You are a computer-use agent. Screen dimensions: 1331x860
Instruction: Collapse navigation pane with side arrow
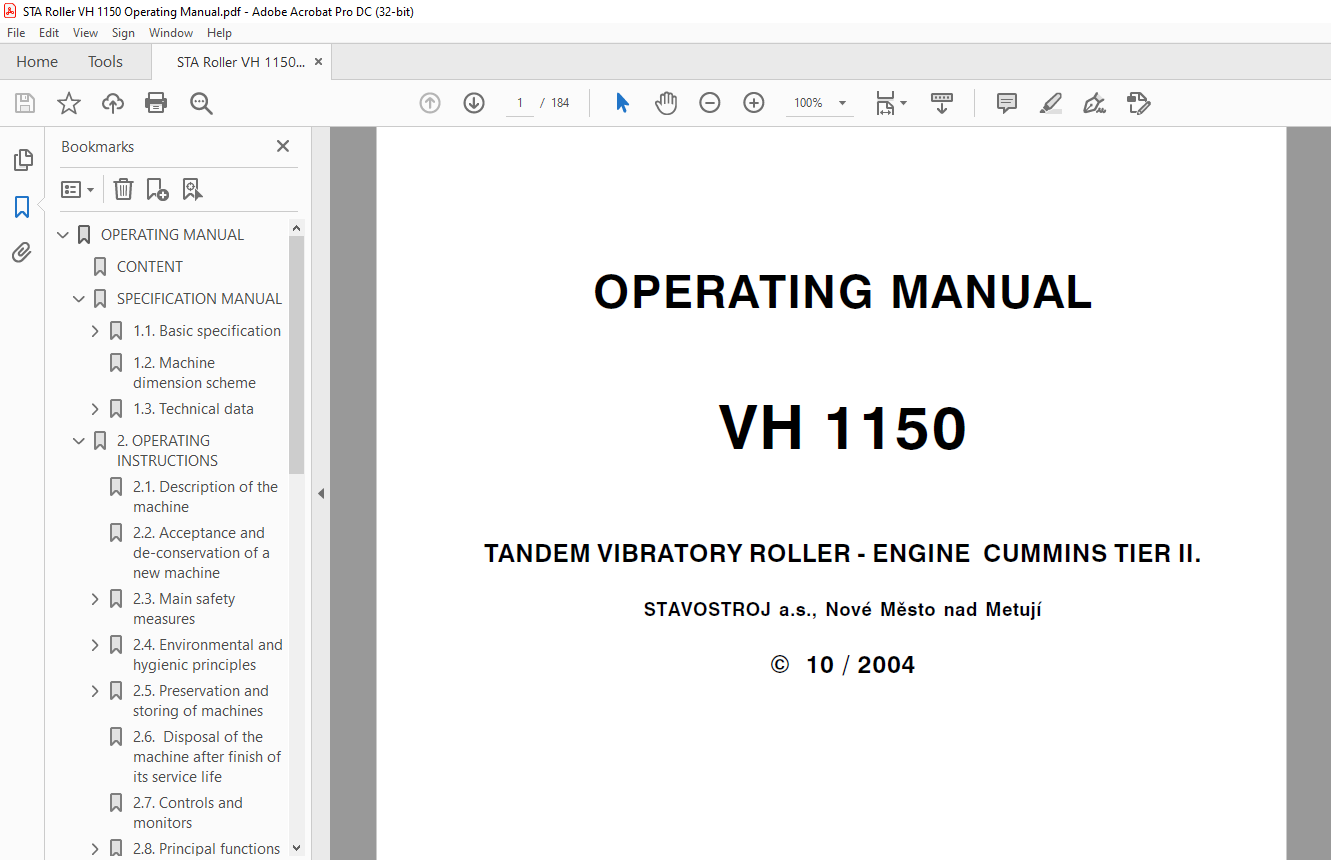pos(321,493)
